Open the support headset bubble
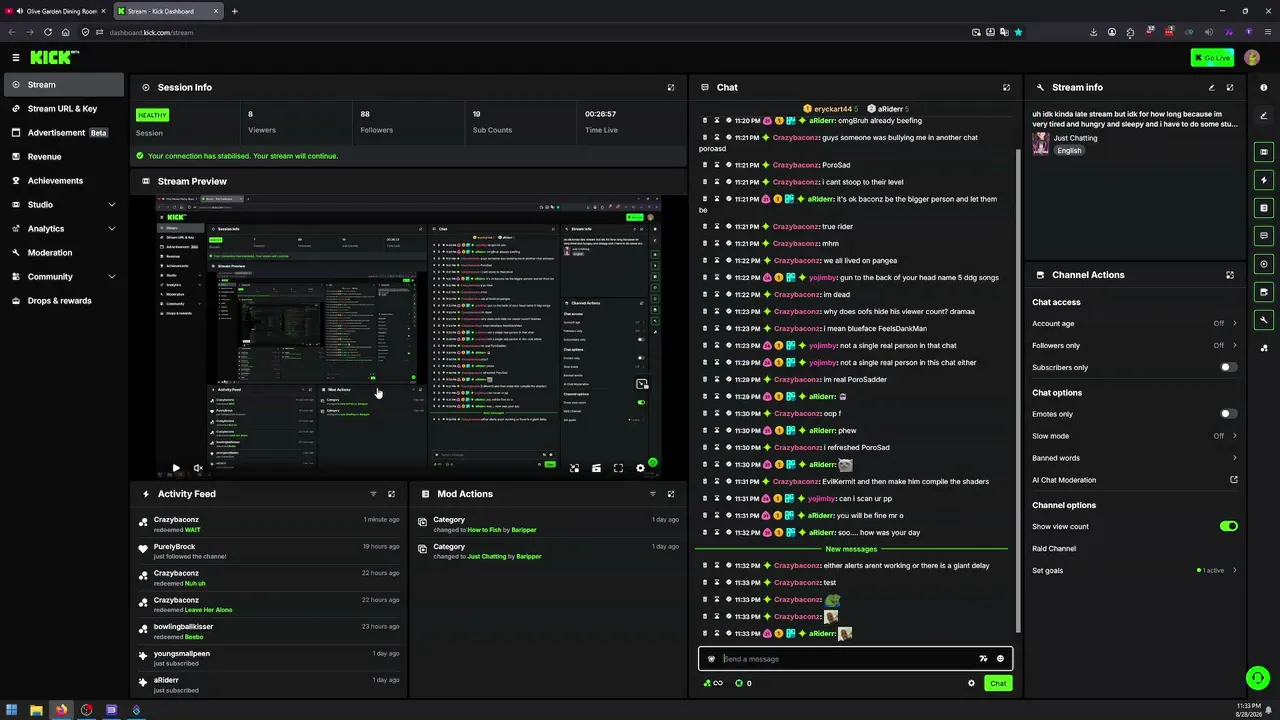The width and height of the screenshot is (1280, 720). tap(1257, 678)
